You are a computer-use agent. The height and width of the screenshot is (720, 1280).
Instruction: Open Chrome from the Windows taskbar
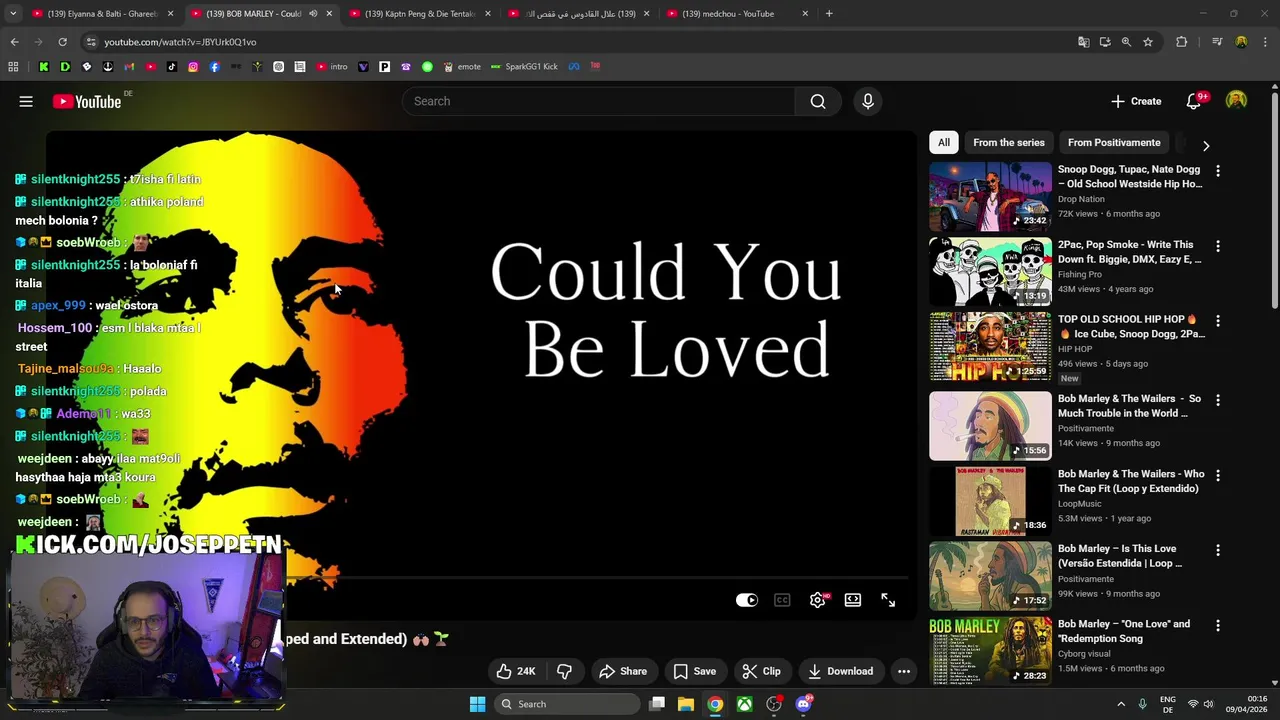click(x=715, y=704)
